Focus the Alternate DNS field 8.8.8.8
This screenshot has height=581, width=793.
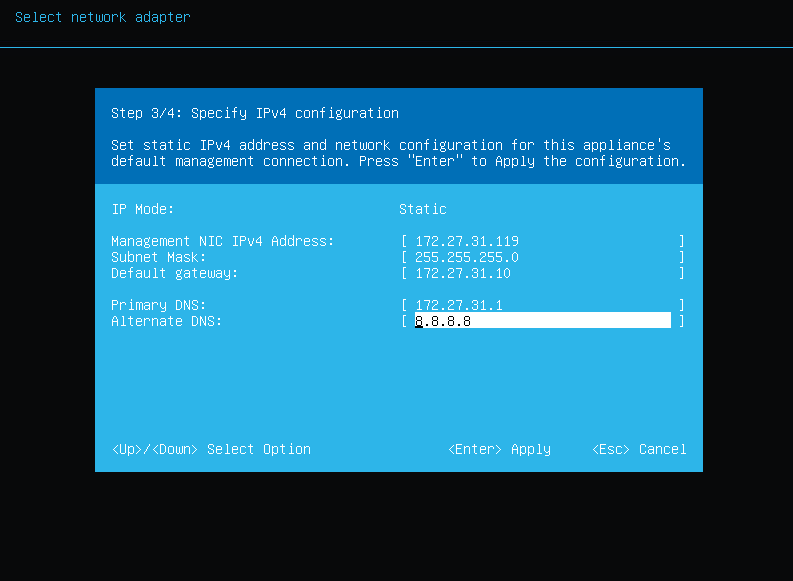tap(543, 321)
